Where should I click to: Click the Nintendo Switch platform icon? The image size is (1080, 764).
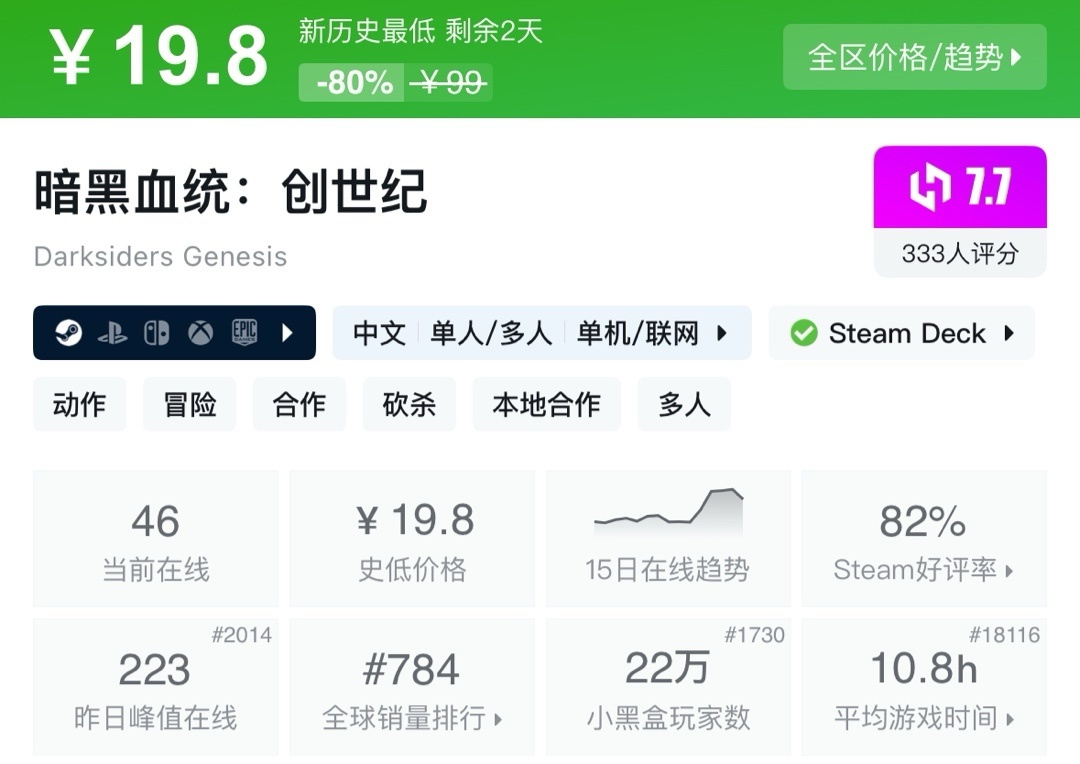click(157, 333)
